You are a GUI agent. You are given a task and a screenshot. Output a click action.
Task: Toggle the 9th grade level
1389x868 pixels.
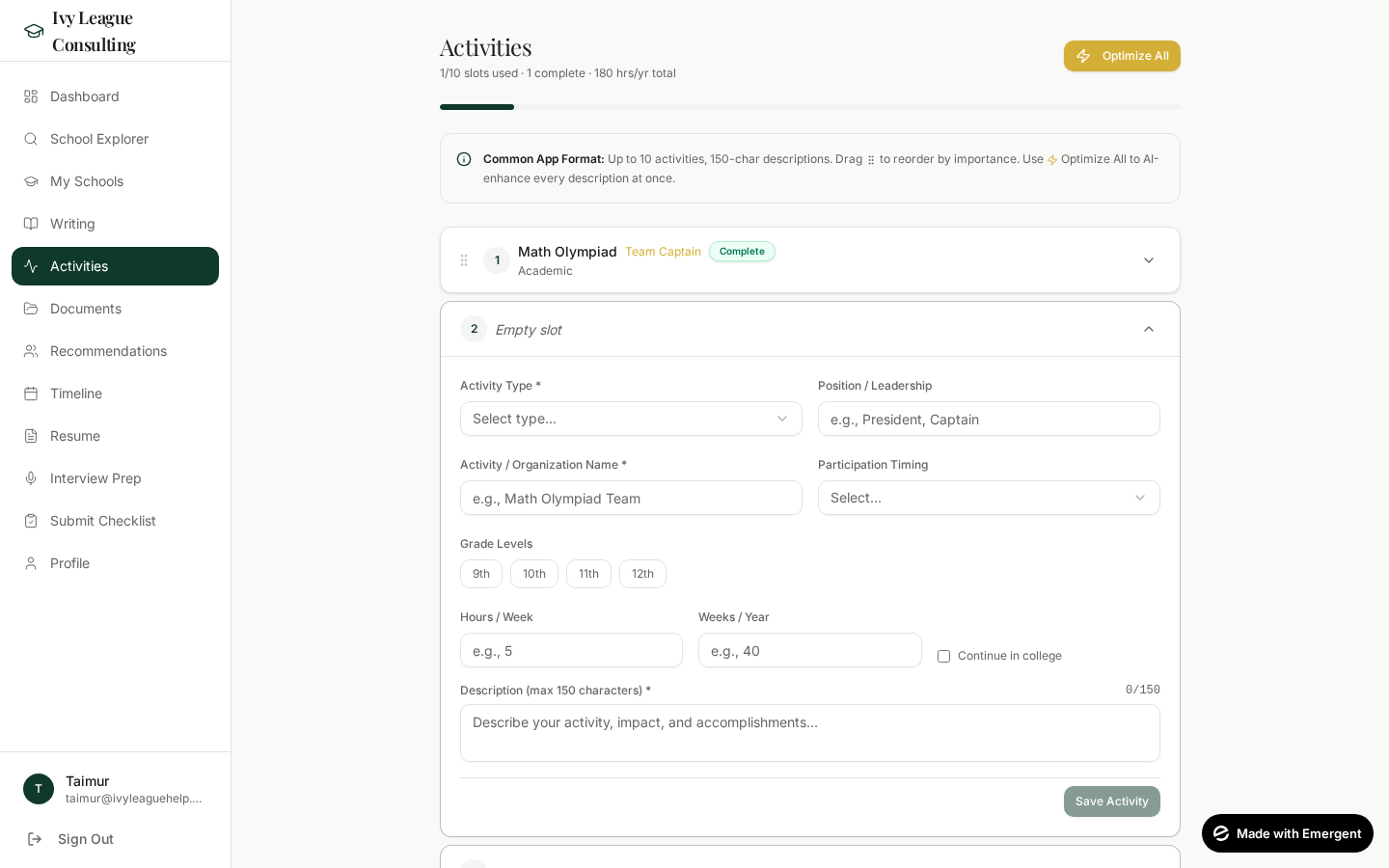click(481, 574)
